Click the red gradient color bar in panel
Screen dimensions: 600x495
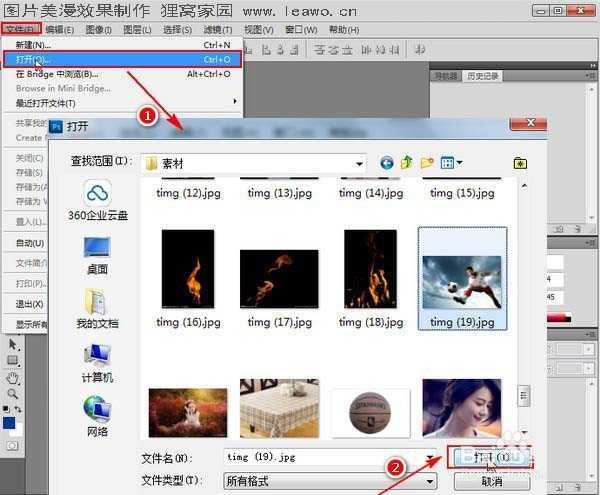[559, 318]
